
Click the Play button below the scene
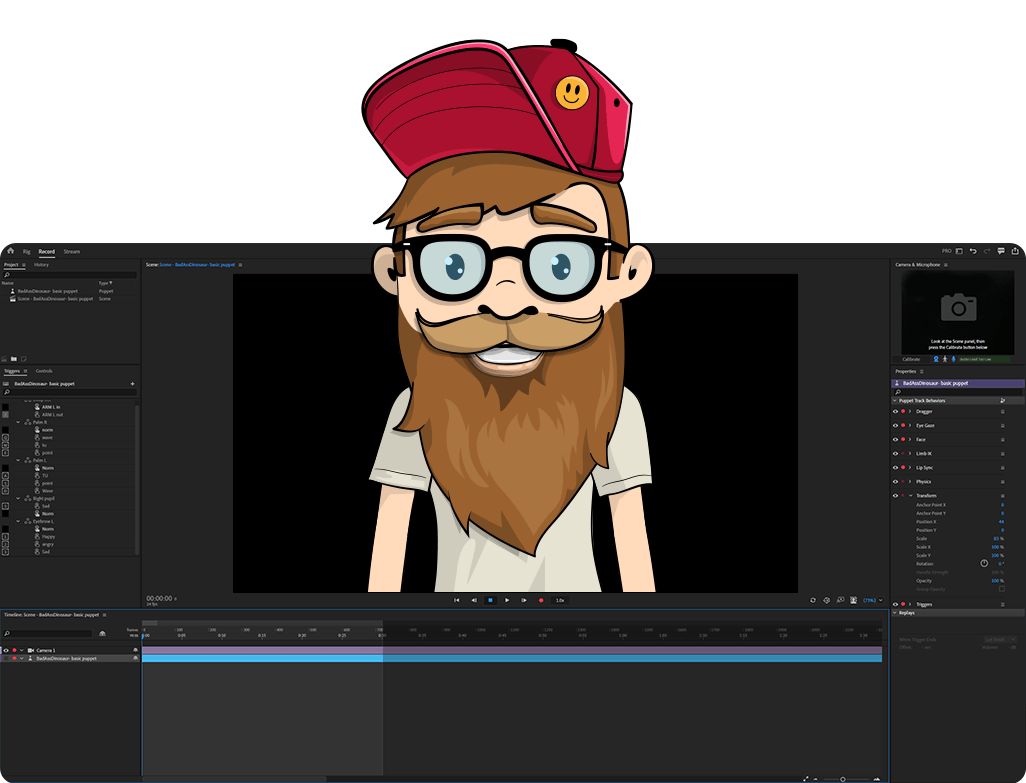pos(507,600)
